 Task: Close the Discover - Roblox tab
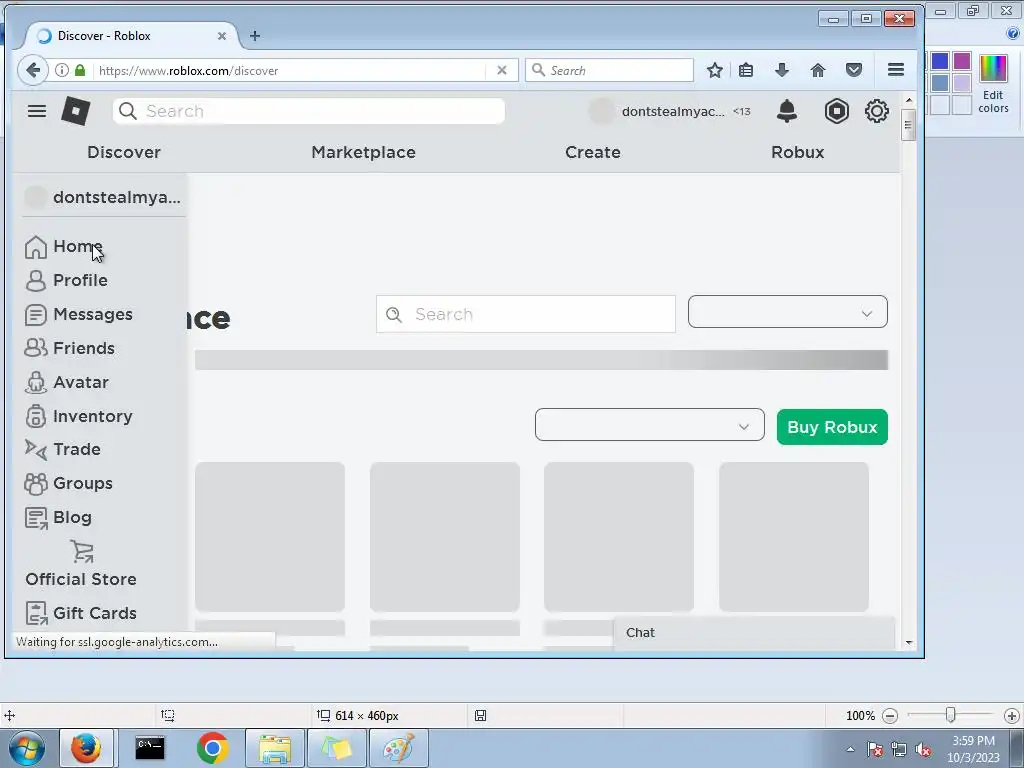point(222,36)
